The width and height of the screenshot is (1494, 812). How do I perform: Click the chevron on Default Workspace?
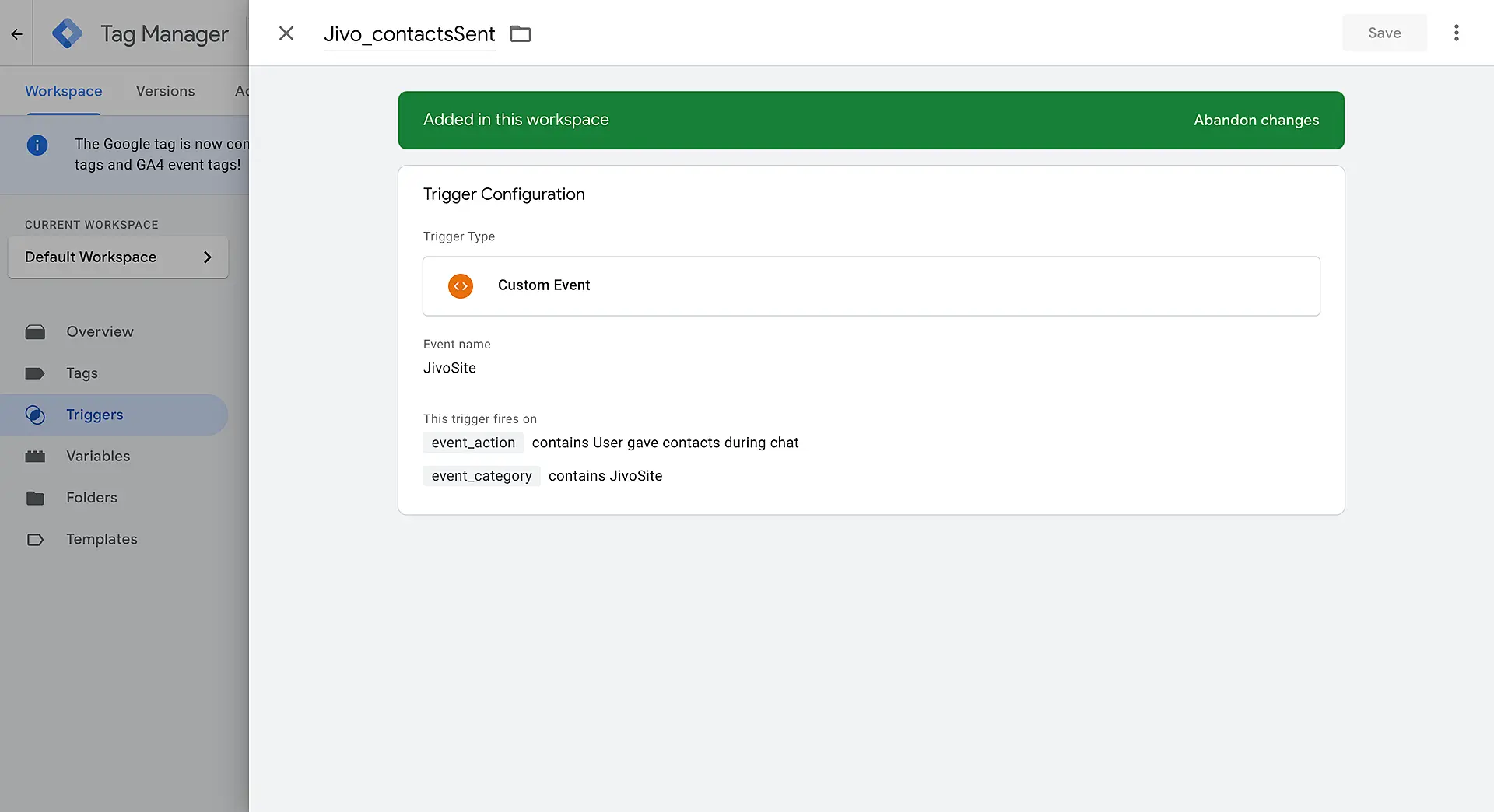[x=207, y=257]
